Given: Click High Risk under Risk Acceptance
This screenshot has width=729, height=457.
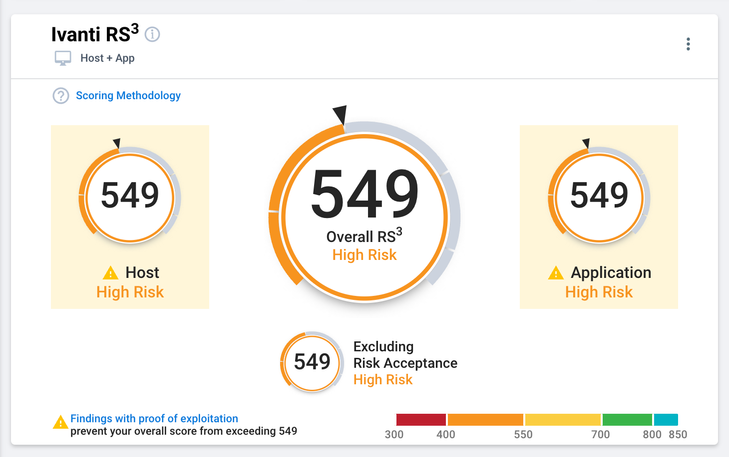Looking at the screenshot, I should (383, 379).
